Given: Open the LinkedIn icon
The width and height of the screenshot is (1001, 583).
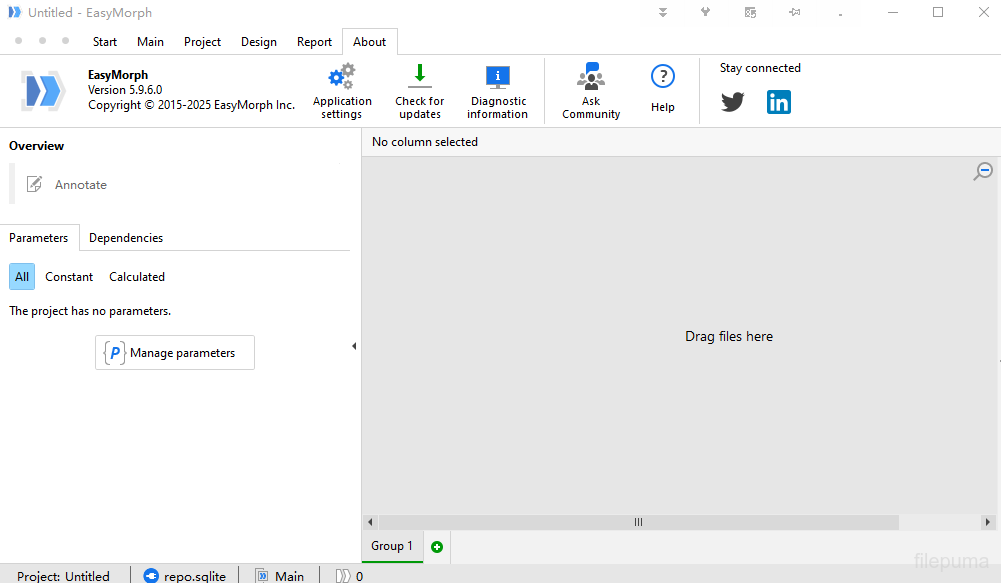Looking at the screenshot, I should (779, 102).
